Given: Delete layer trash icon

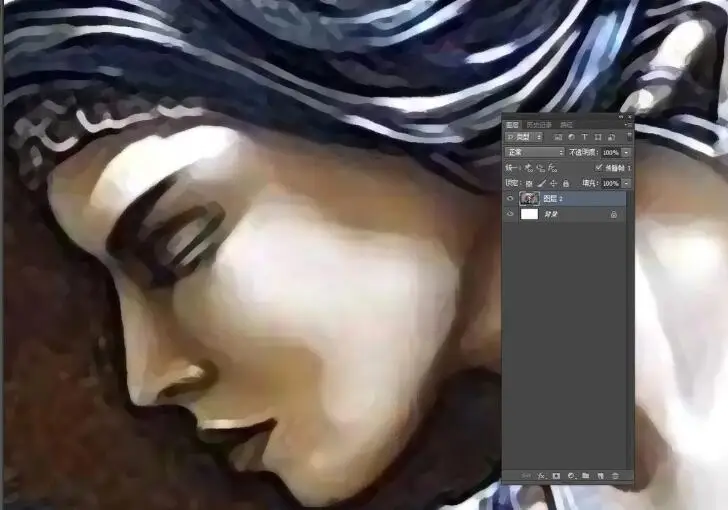Looking at the screenshot, I should click(615, 476).
